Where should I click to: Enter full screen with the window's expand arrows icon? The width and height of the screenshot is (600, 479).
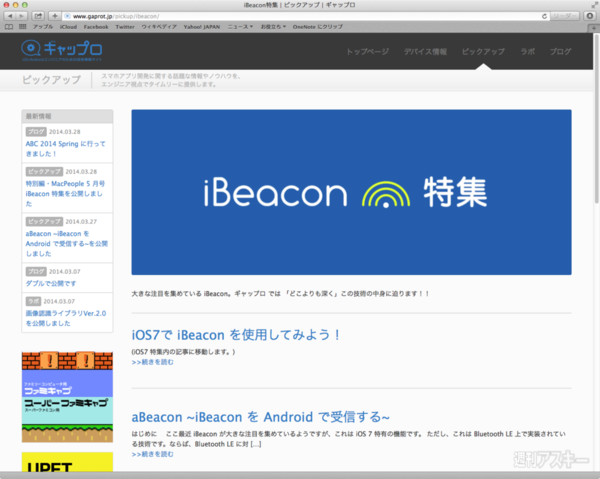594,5
